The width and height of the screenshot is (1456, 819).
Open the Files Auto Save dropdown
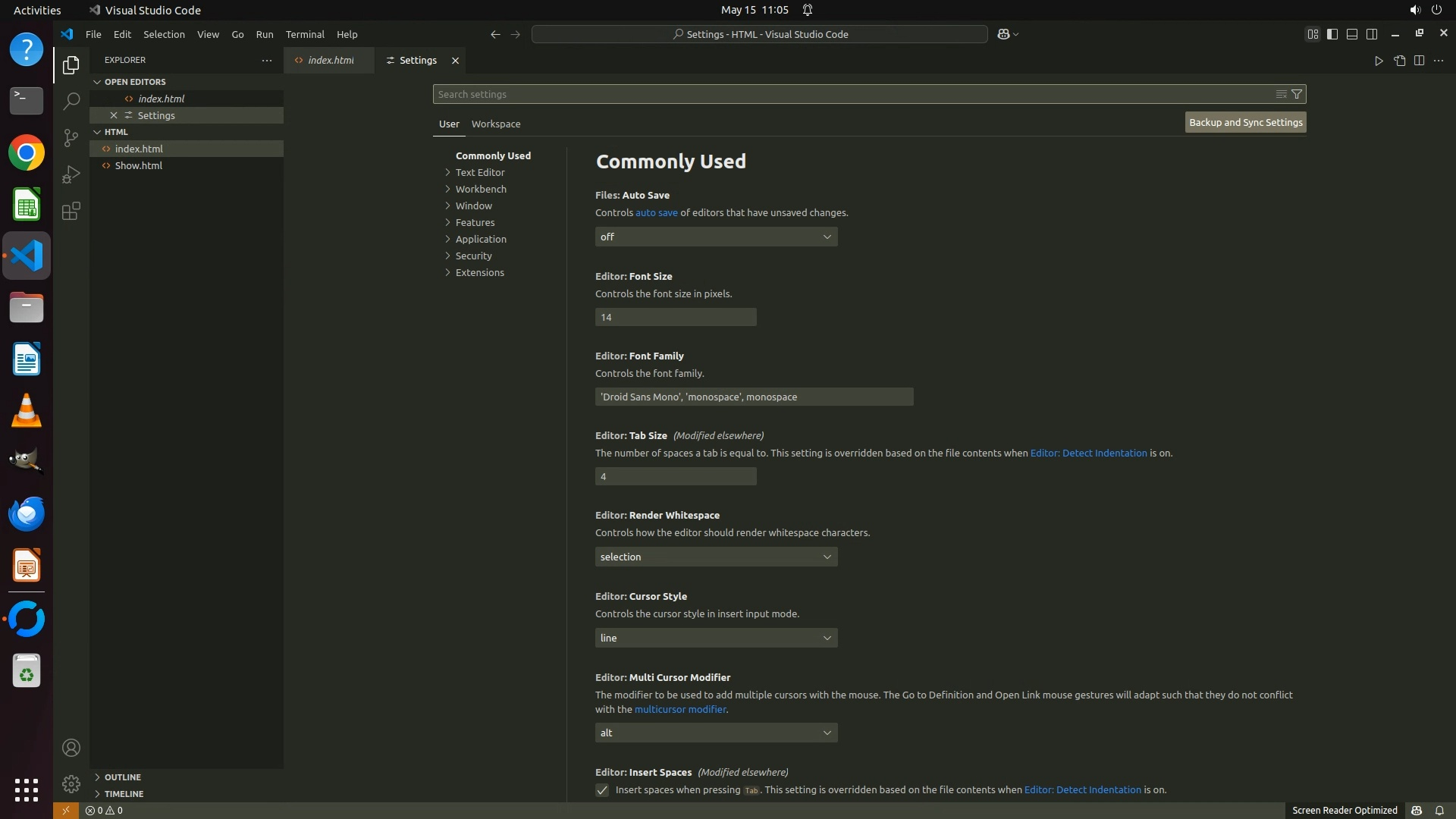point(716,237)
